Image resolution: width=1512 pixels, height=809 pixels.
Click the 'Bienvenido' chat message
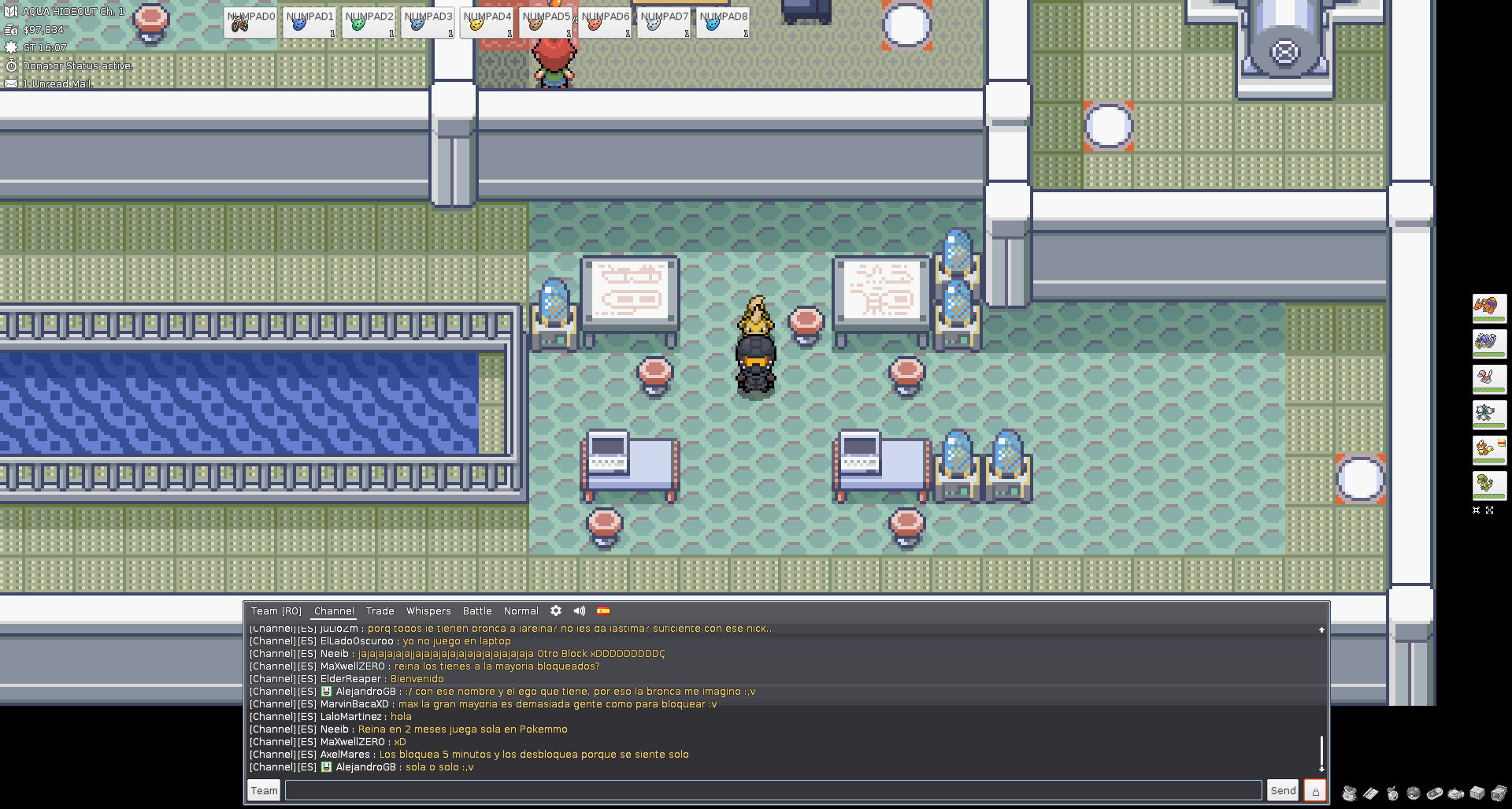pyautogui.click(x=417, y=678)
